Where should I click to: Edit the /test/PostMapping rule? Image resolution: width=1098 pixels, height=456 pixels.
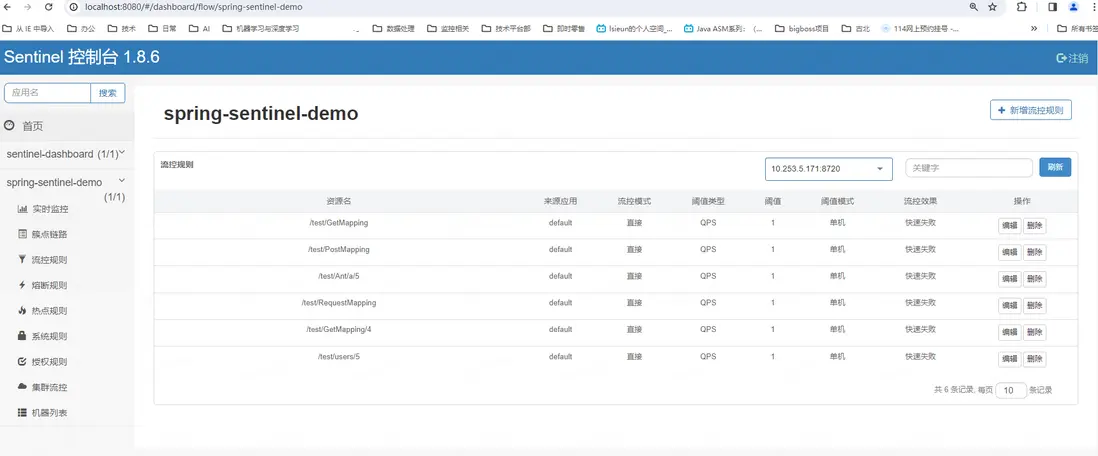coord(1009,252)
